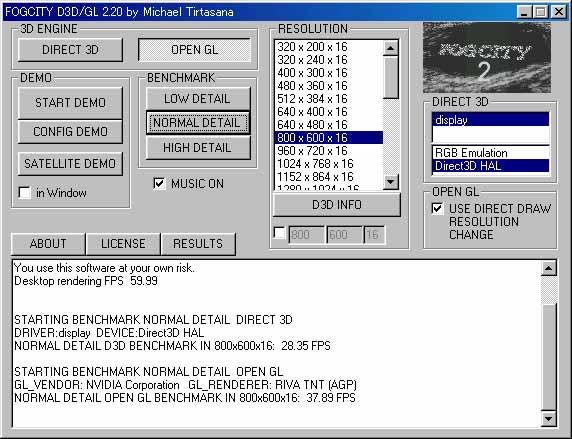Open CONFIG DEMO settings
This screenshot has height=439, width=572.
pyautogui.click(x=70, y=131)
